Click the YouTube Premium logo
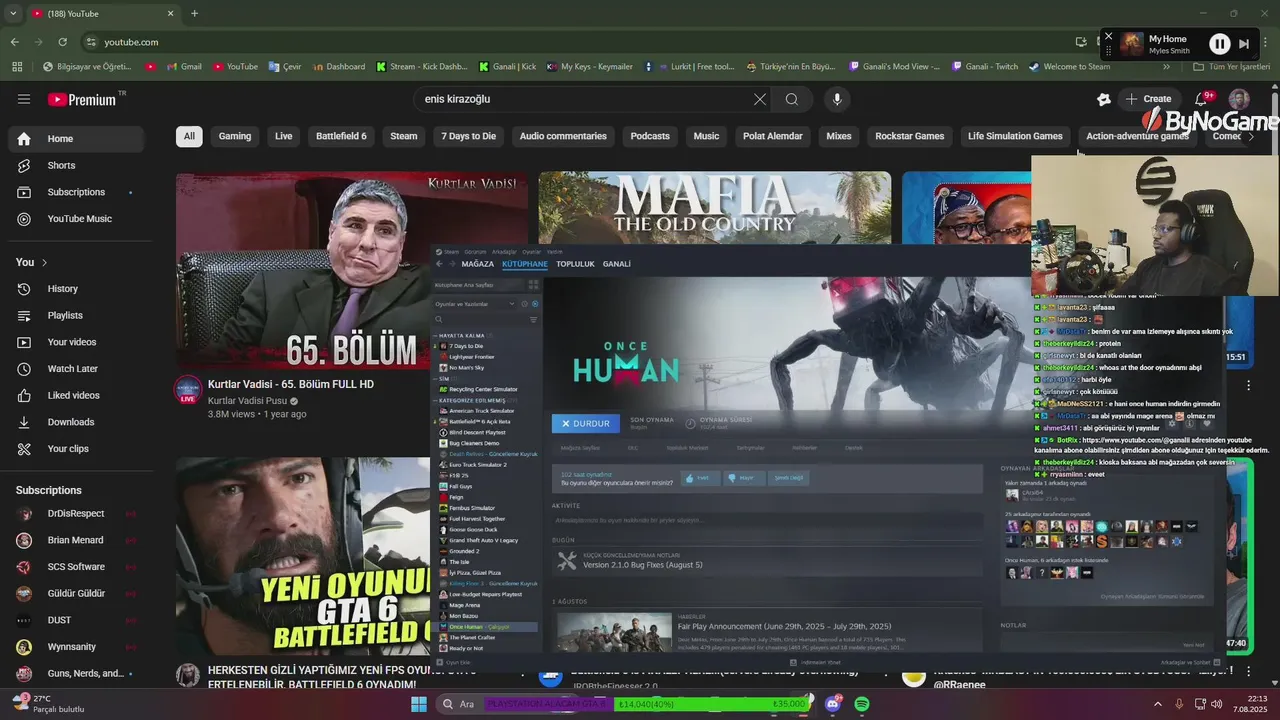Image resolution: width=1280 pixels, height=720 pixels. (x=82, y=99)
